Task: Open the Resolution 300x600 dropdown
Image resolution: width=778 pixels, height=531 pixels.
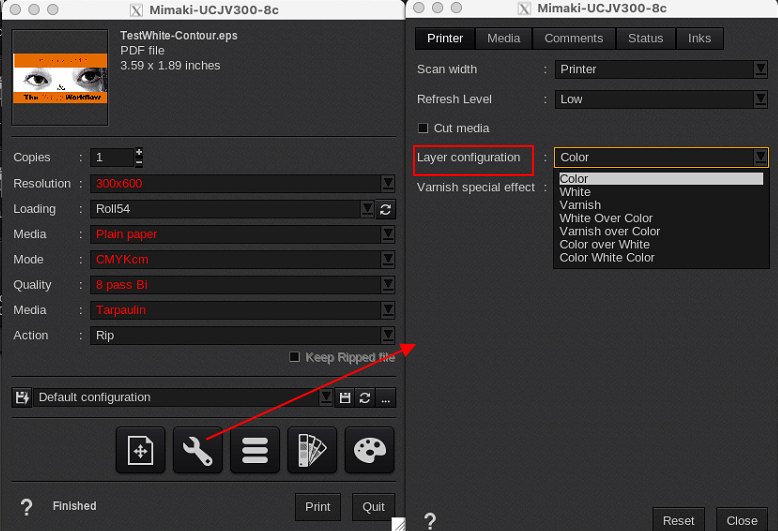Action: (388, 184)
